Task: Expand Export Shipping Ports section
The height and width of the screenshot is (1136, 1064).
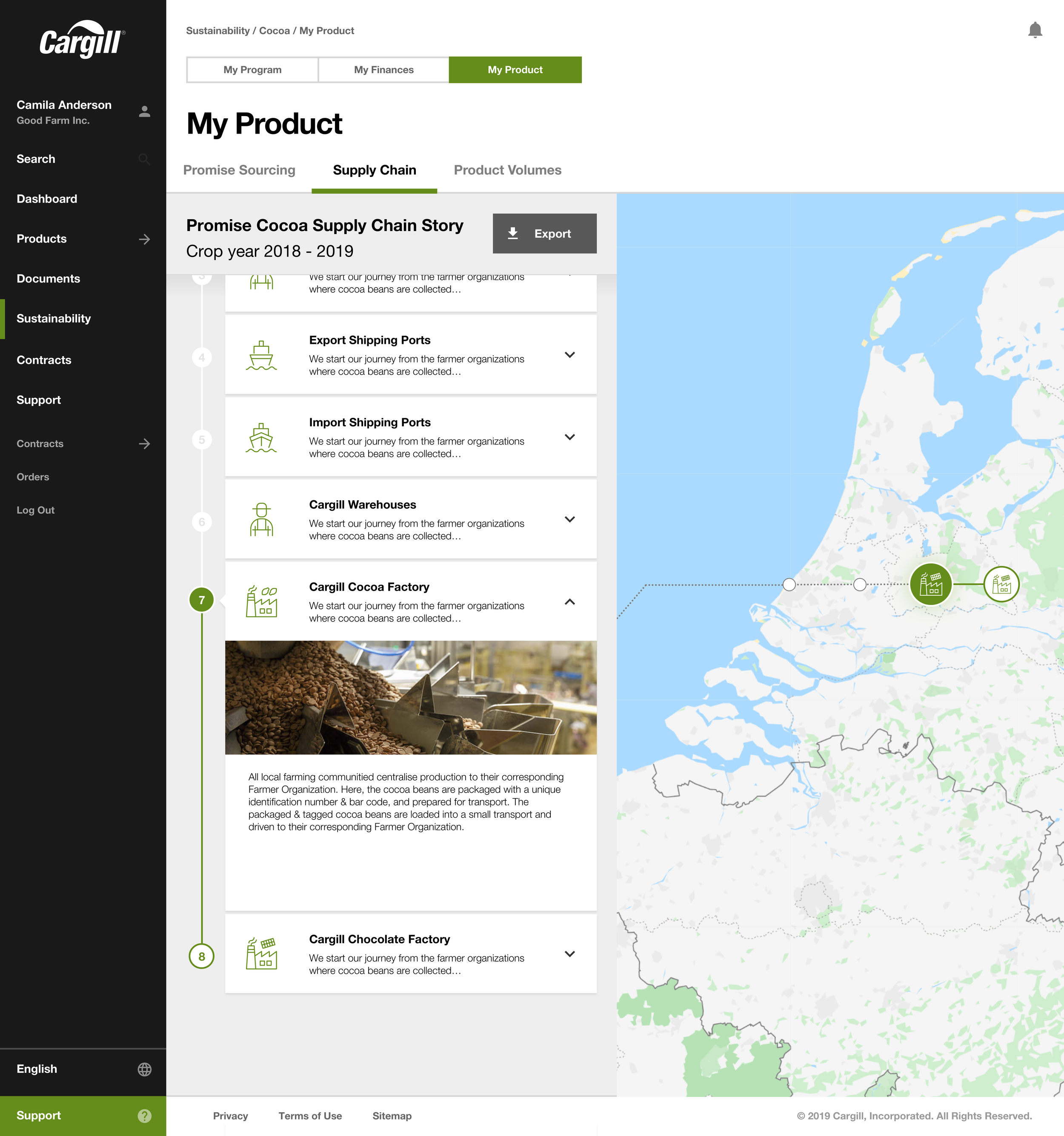Action: tap(569, 355)
